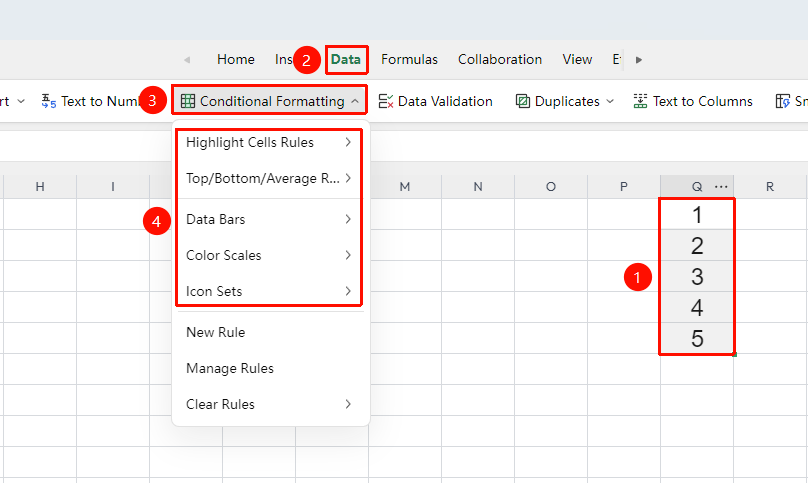808x483 pixels.
Task: Click the Text to Columns icon
Action: [x=640, y=101]
